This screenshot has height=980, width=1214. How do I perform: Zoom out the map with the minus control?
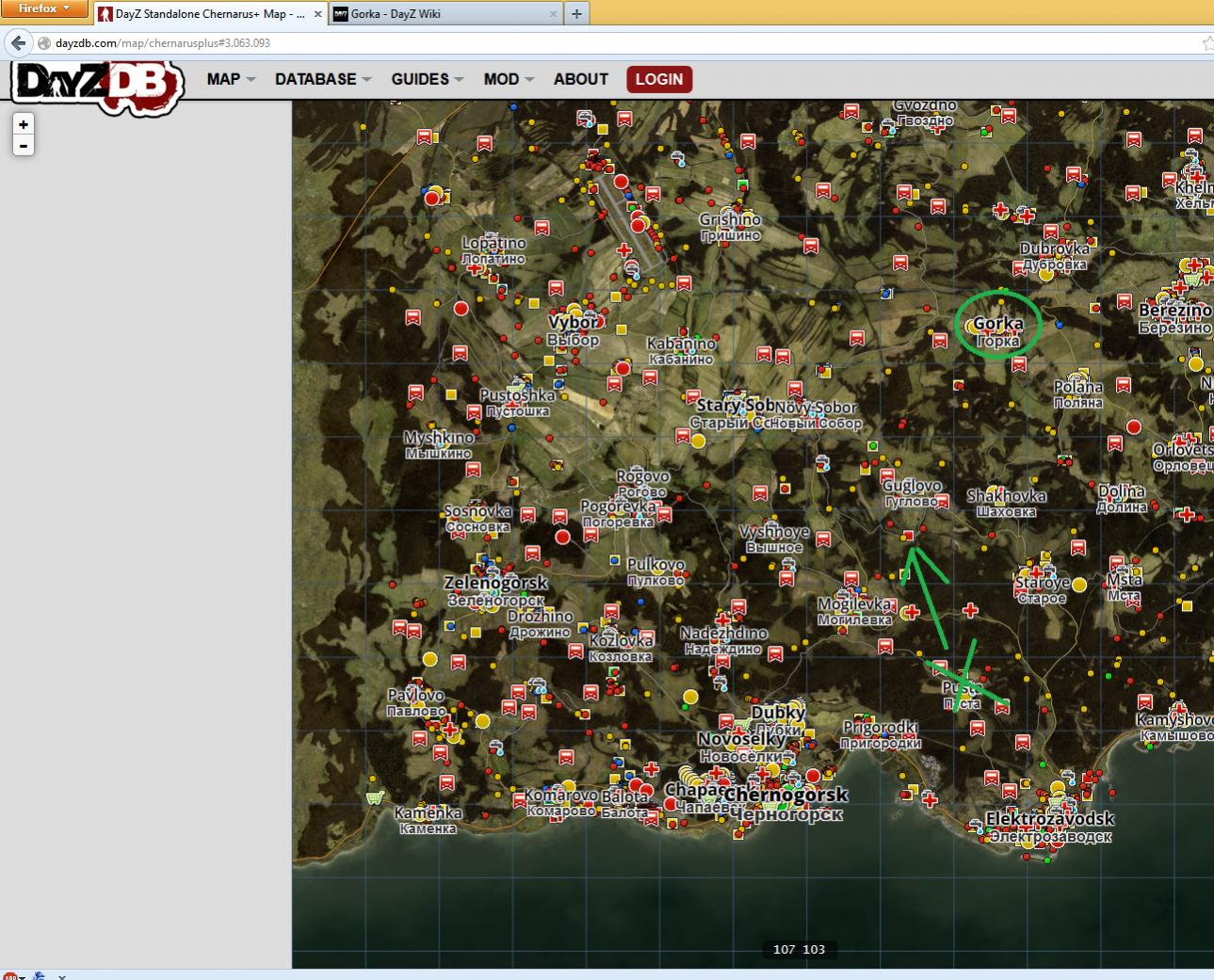24,146
